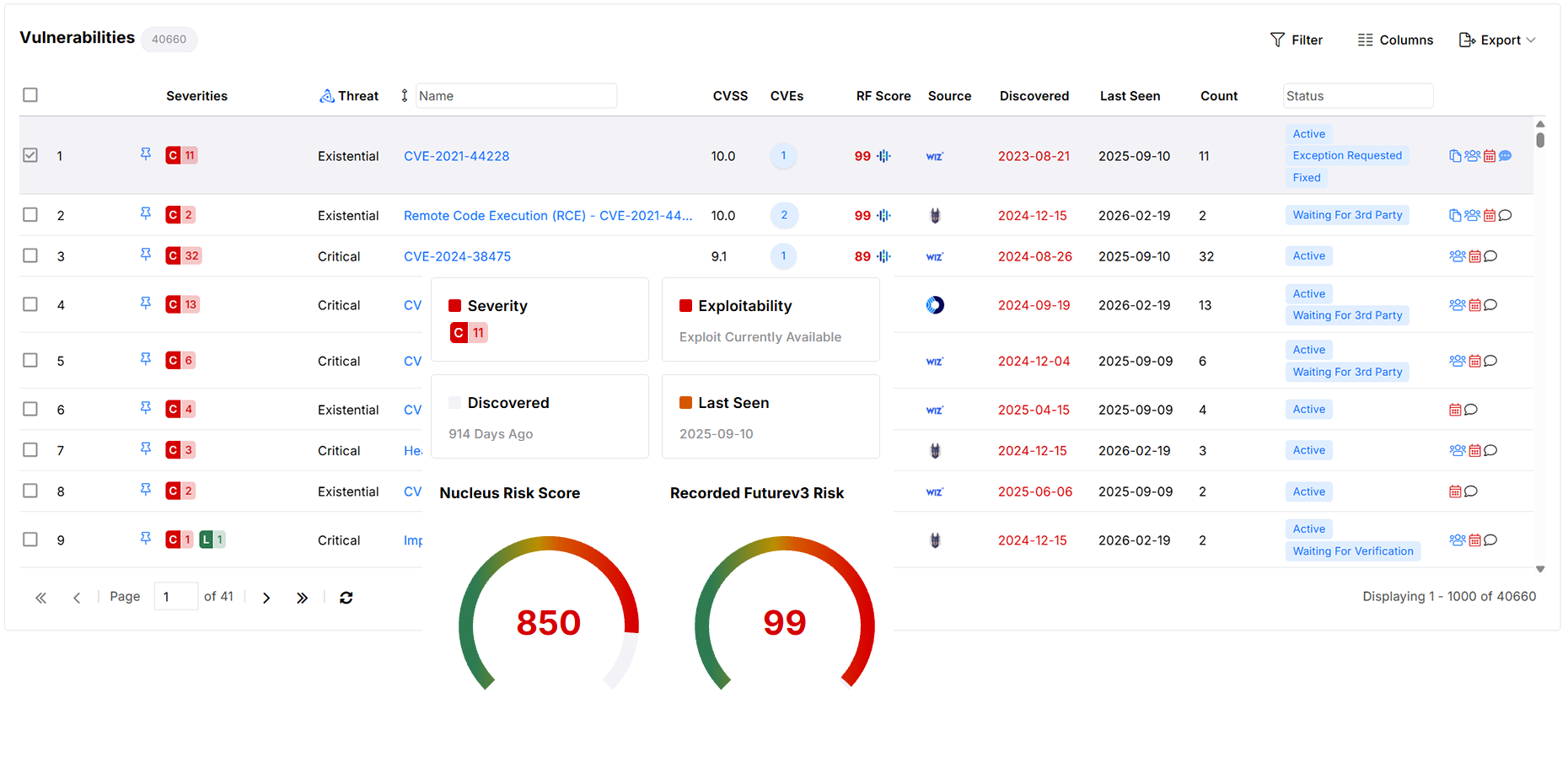Open the assignees icon on CVE-2024-38475 row
This screenshot has width=1568, height=768.
pos(1457,255)
